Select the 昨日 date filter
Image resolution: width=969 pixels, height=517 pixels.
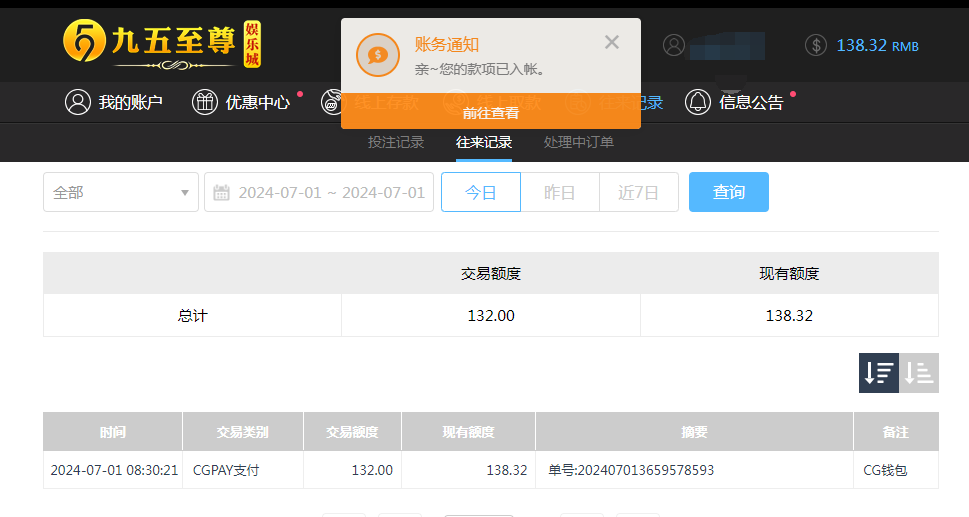[x=560, y=192]
